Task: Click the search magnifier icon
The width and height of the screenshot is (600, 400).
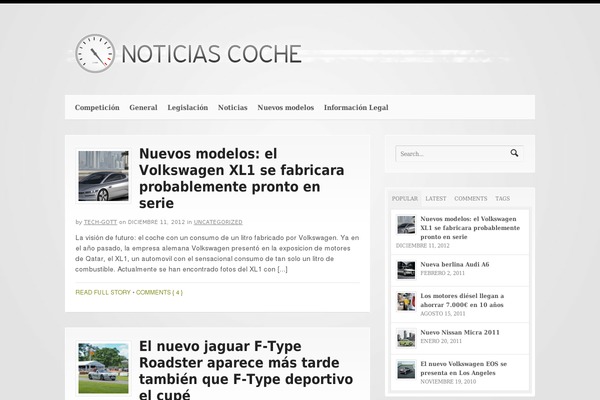Action: pos(514,153)
